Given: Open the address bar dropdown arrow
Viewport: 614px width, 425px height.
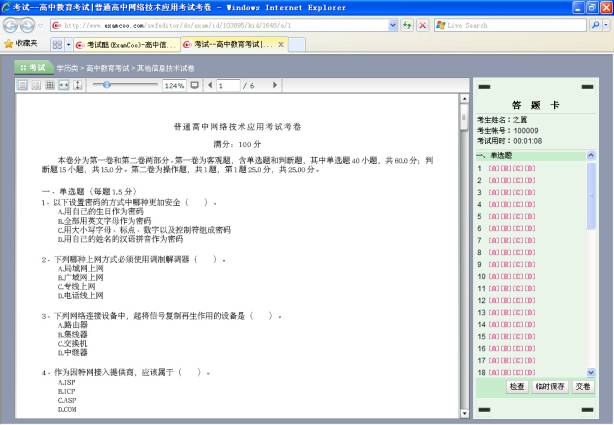Looking at the screenshot, I should [x=392, y=24].
